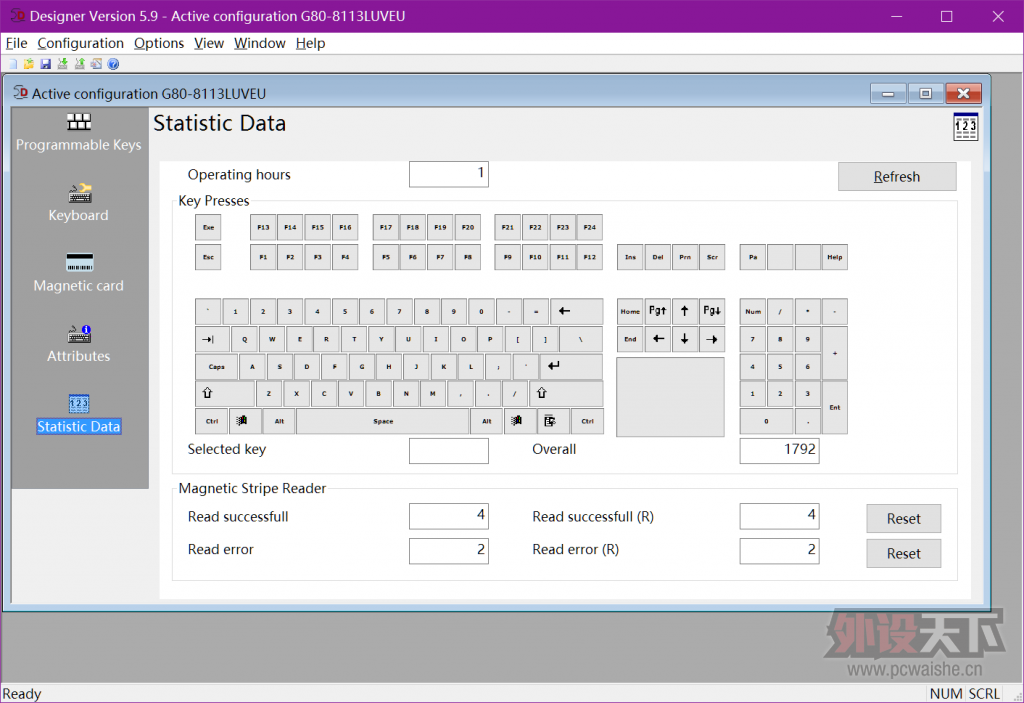1024x703 pixels.
Task: Select the Ins key
Action: pos(630,257)
